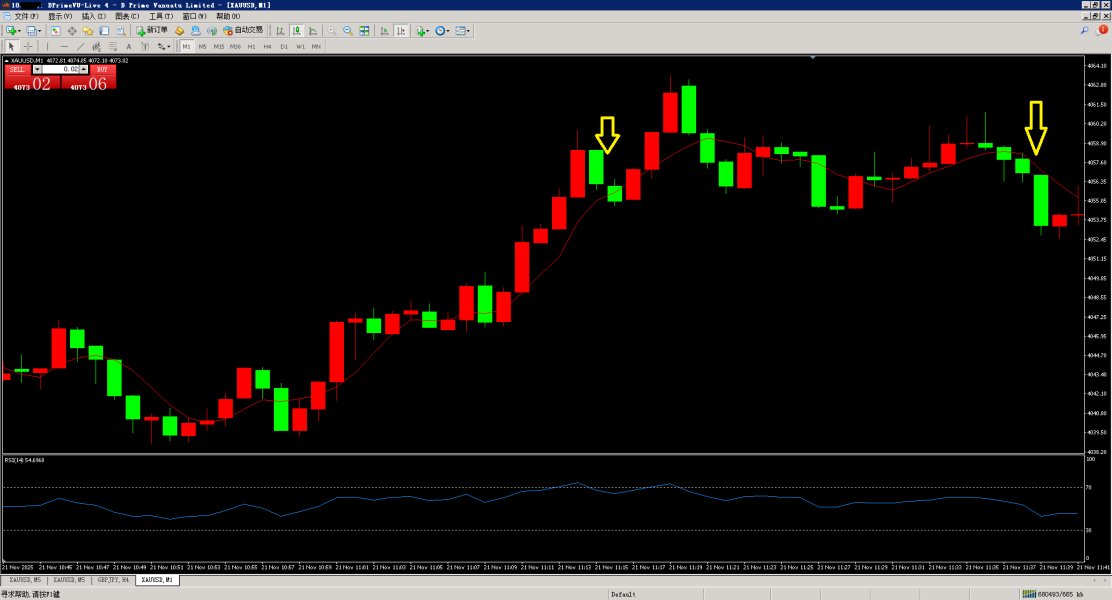The image size is (1112, 600).
Task: Expand the New Chart dropdown arrow
Action: (19, 31)
